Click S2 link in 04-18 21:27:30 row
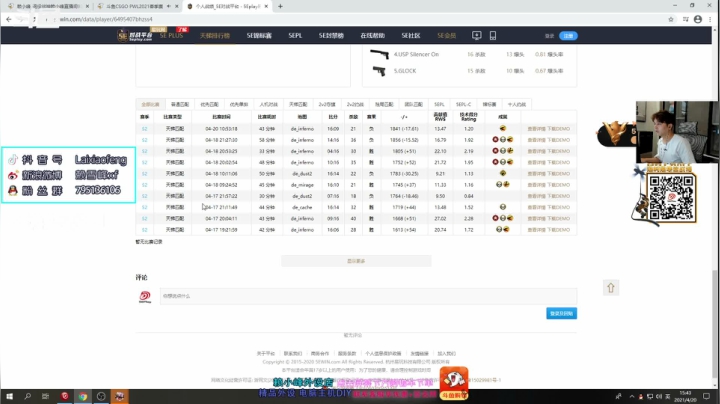720x404 pixels. pos(145,140)
